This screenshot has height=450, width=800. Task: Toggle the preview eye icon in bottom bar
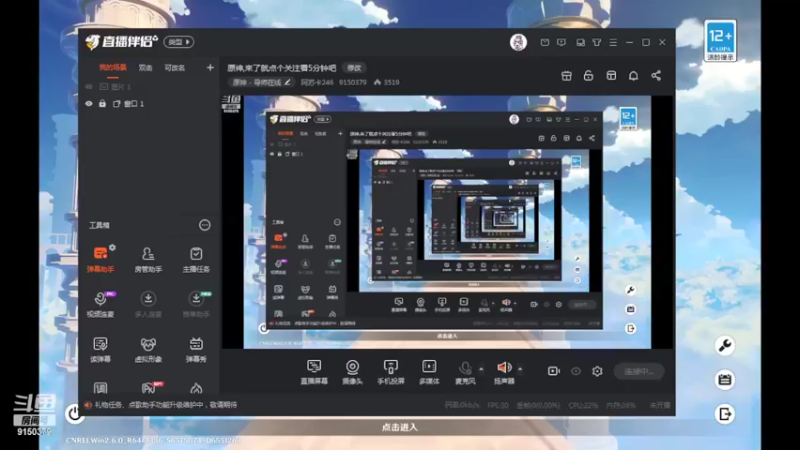pyautogui.click(x=576, y=371)
